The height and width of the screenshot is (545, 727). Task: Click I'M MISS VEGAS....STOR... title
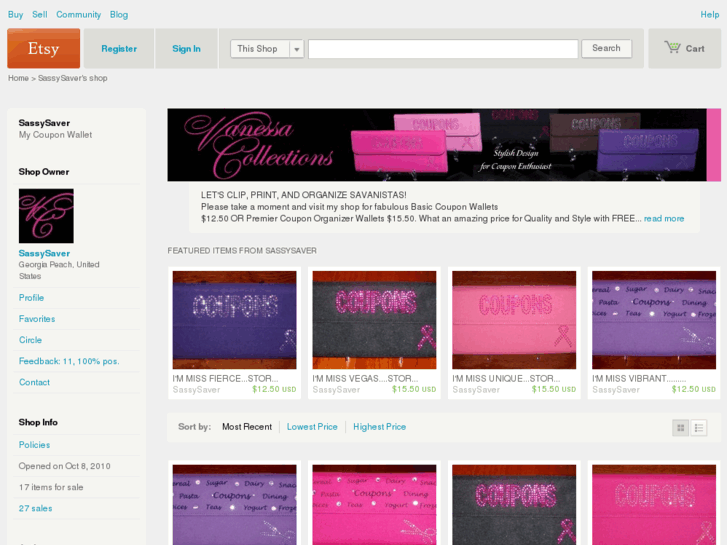coord(365,378)
